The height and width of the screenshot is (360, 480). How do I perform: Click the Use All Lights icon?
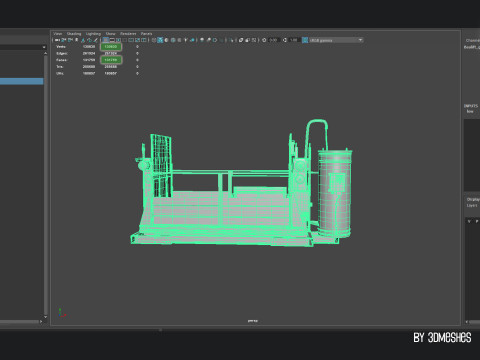[185, 40]
